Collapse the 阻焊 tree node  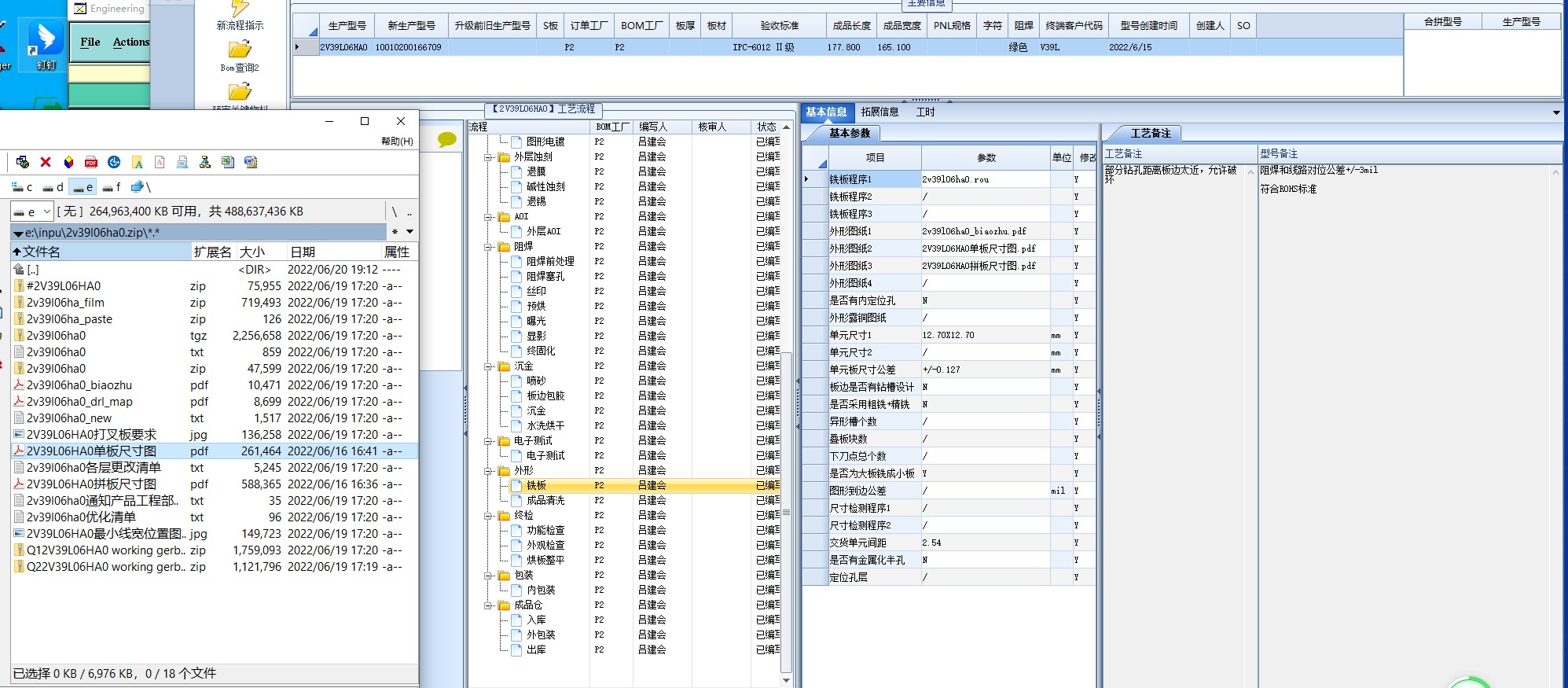pos(488,247)
